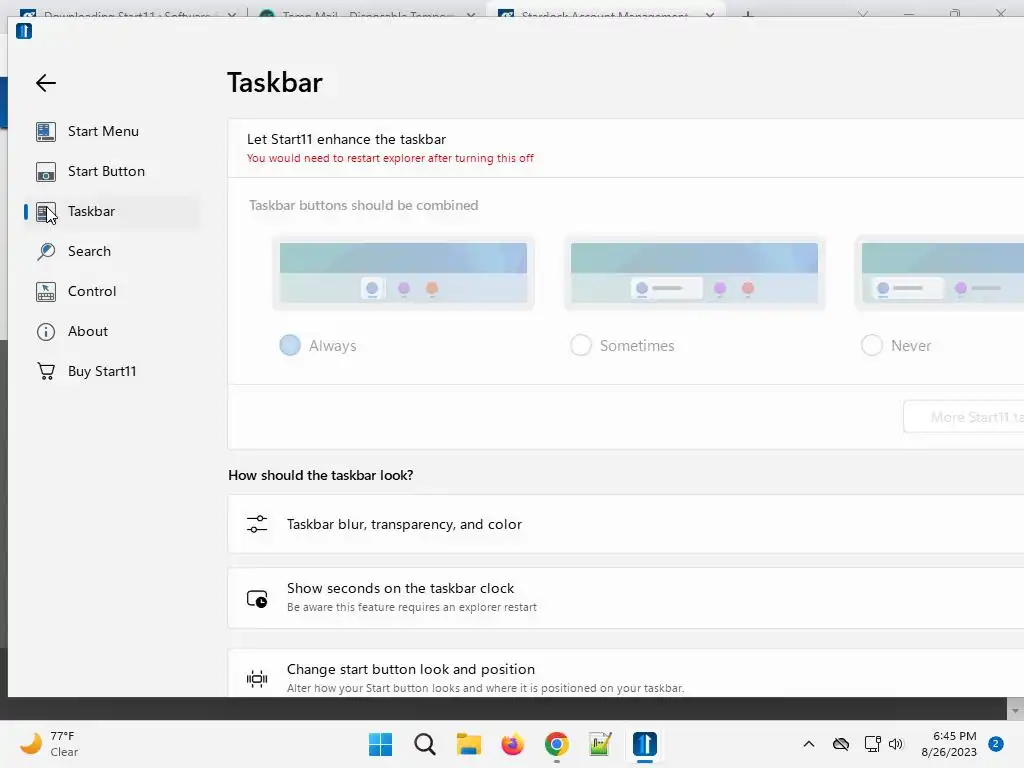Image resolution: width=1024 pixels, height=768 pixels.
Task: Open the green notepad app on the taskbar
Action: coord(600,744)
